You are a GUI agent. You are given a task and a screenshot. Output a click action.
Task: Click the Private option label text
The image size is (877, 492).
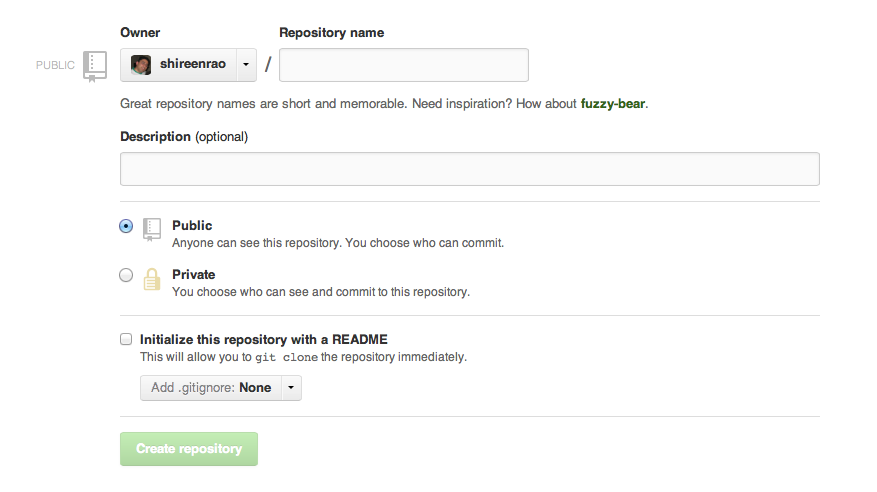[193, 274]
